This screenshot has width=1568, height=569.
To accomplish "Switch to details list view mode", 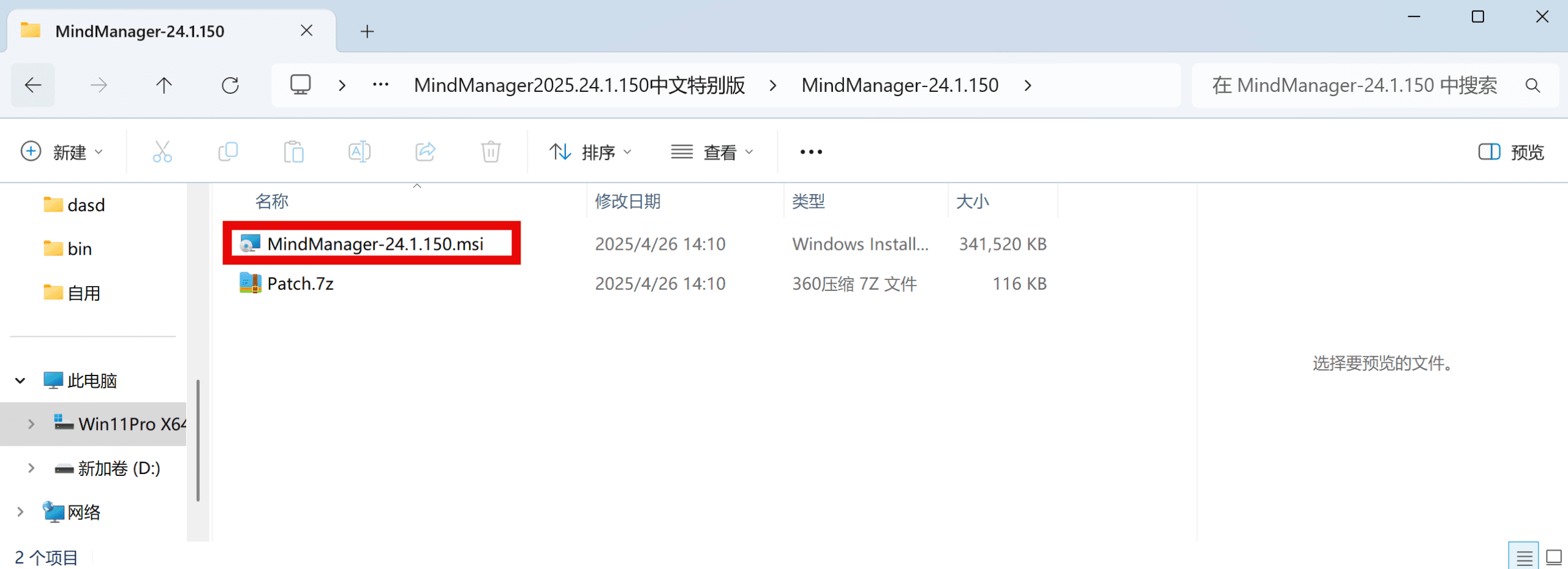I will click(1523, 557).
